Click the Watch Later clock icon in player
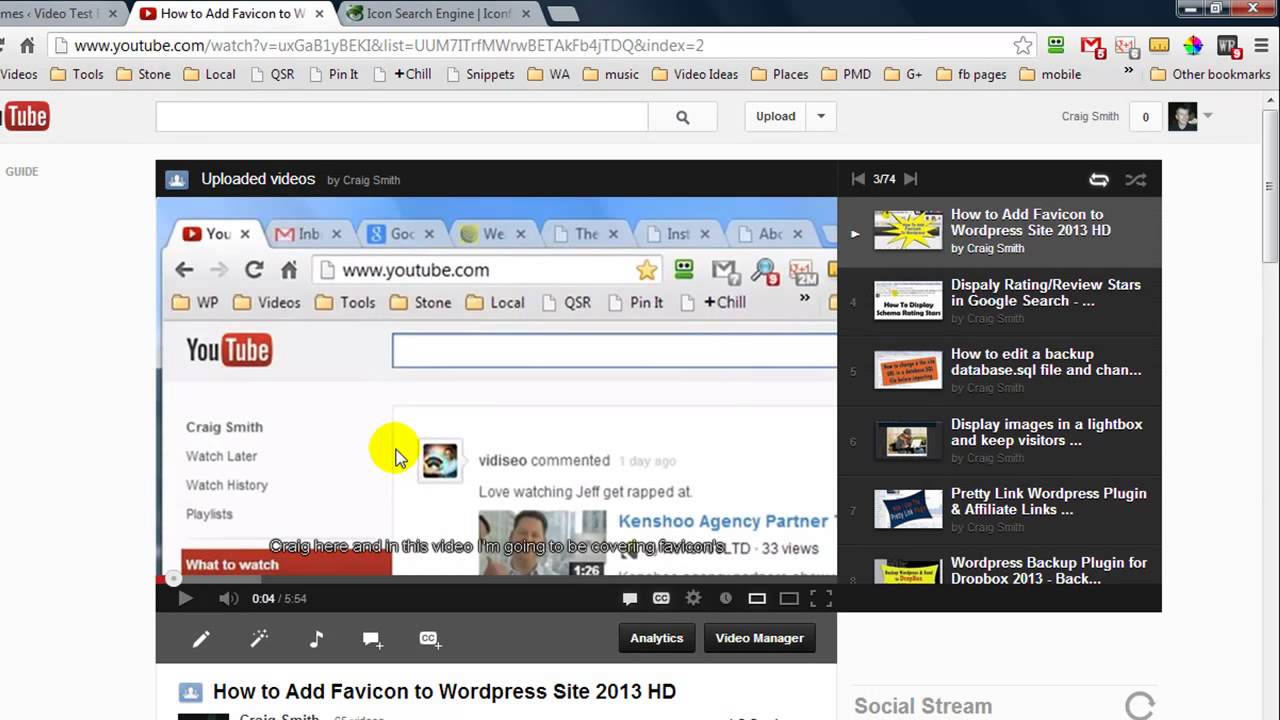Image resolution: width=1280 pixels, height=720 pixels. (x=726, y=598)
